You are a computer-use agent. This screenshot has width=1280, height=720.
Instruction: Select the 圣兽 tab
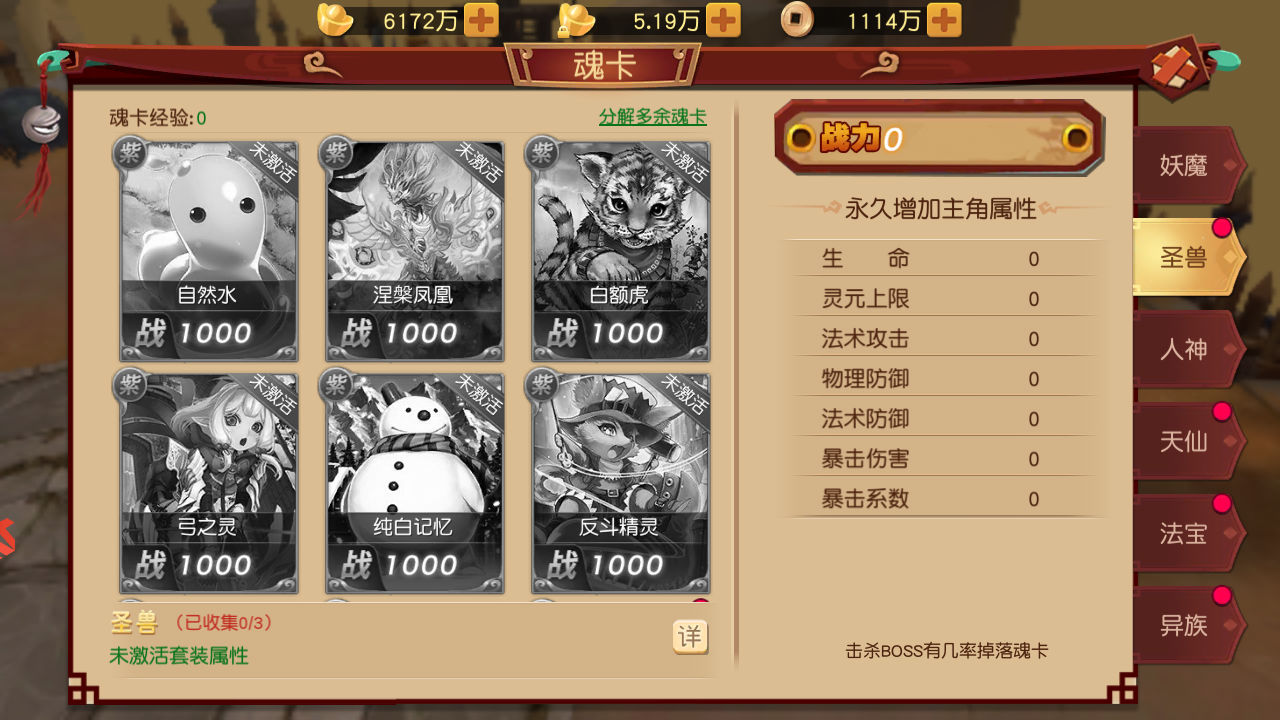pyautogui.click(x=1188, y=257)
